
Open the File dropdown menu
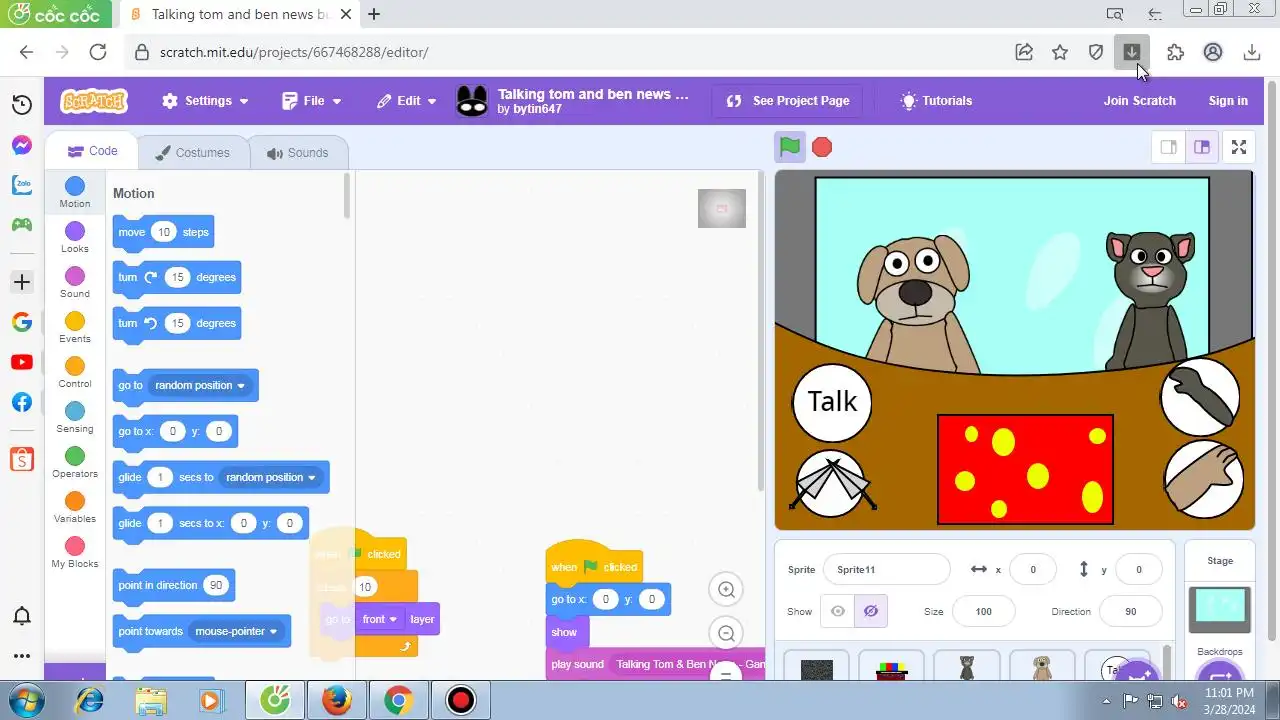pos(312,101)
